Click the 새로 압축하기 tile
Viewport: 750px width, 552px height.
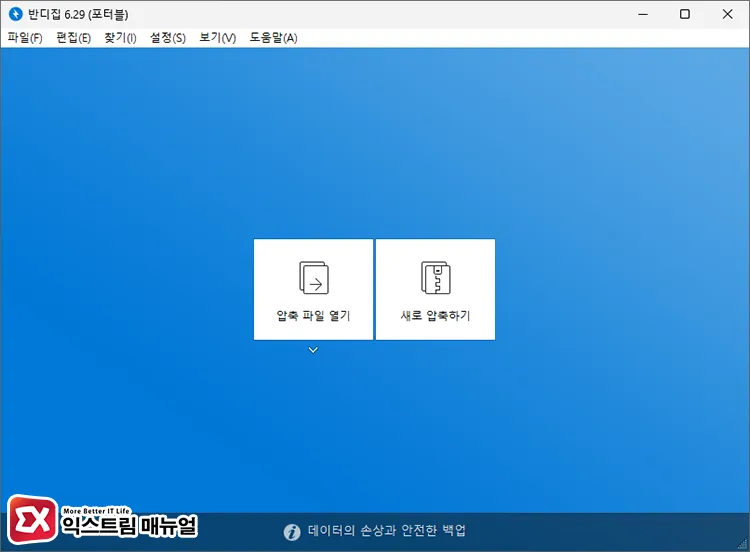(435, 289)
